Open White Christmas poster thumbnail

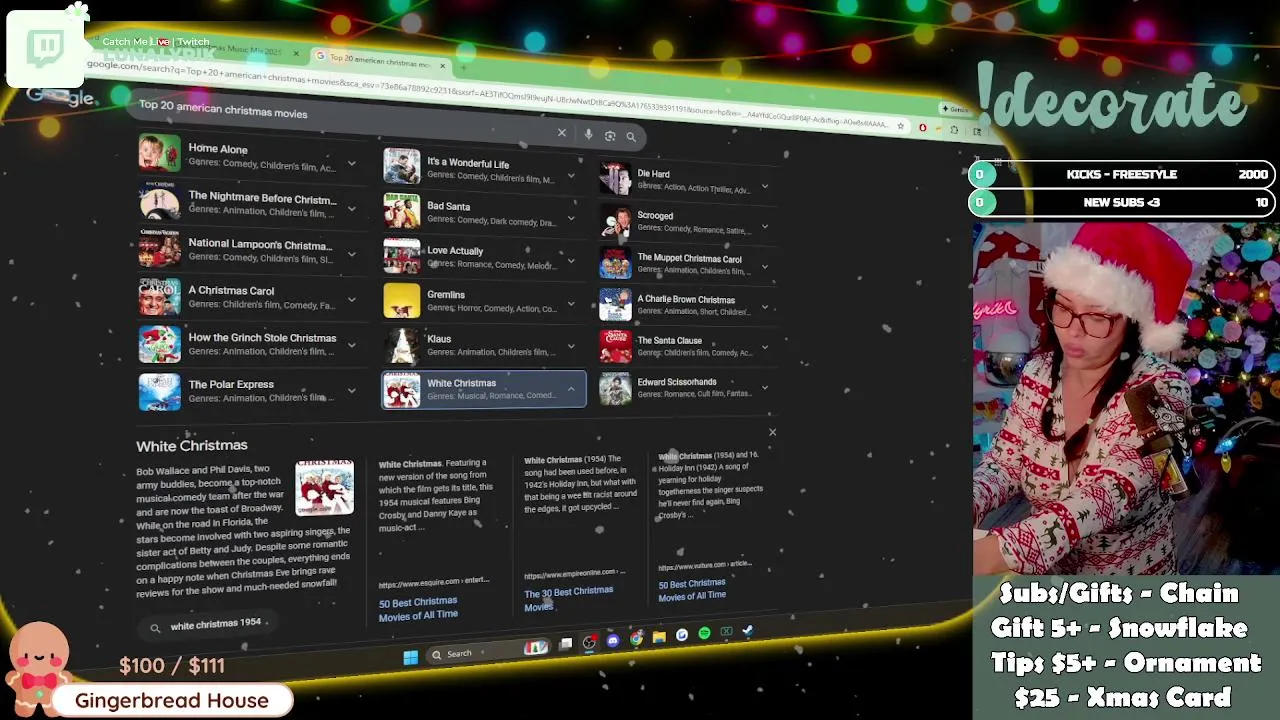[x=324, y=487]
